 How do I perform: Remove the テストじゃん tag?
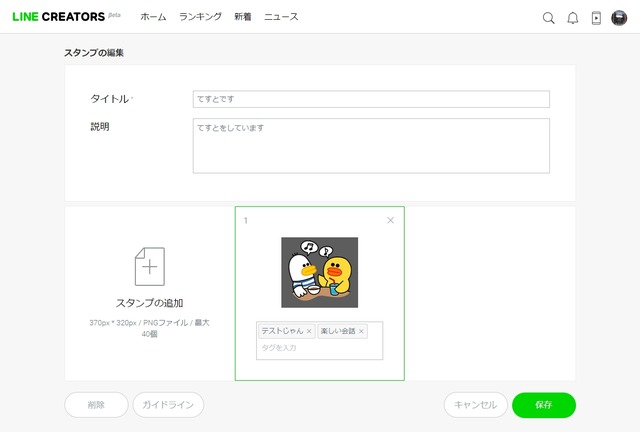[x=309, y=331]
